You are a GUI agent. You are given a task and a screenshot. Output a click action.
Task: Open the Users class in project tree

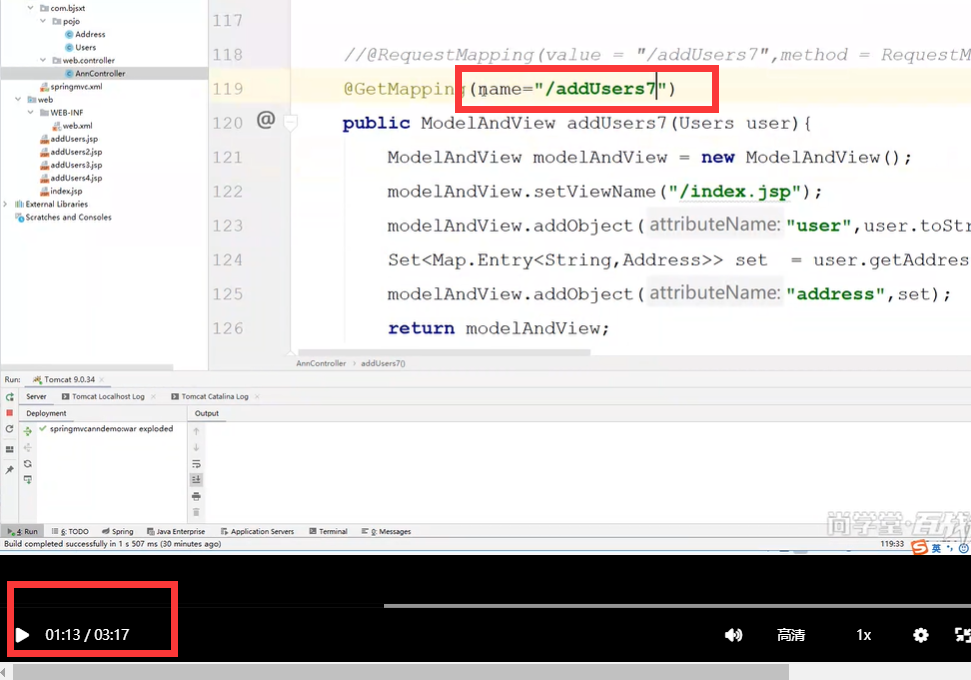click(81, 47)
